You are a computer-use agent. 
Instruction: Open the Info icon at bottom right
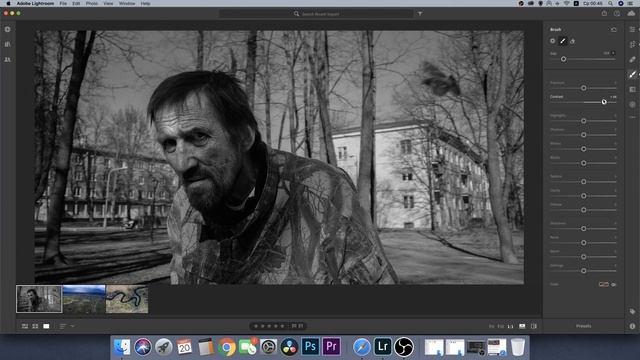633,326
